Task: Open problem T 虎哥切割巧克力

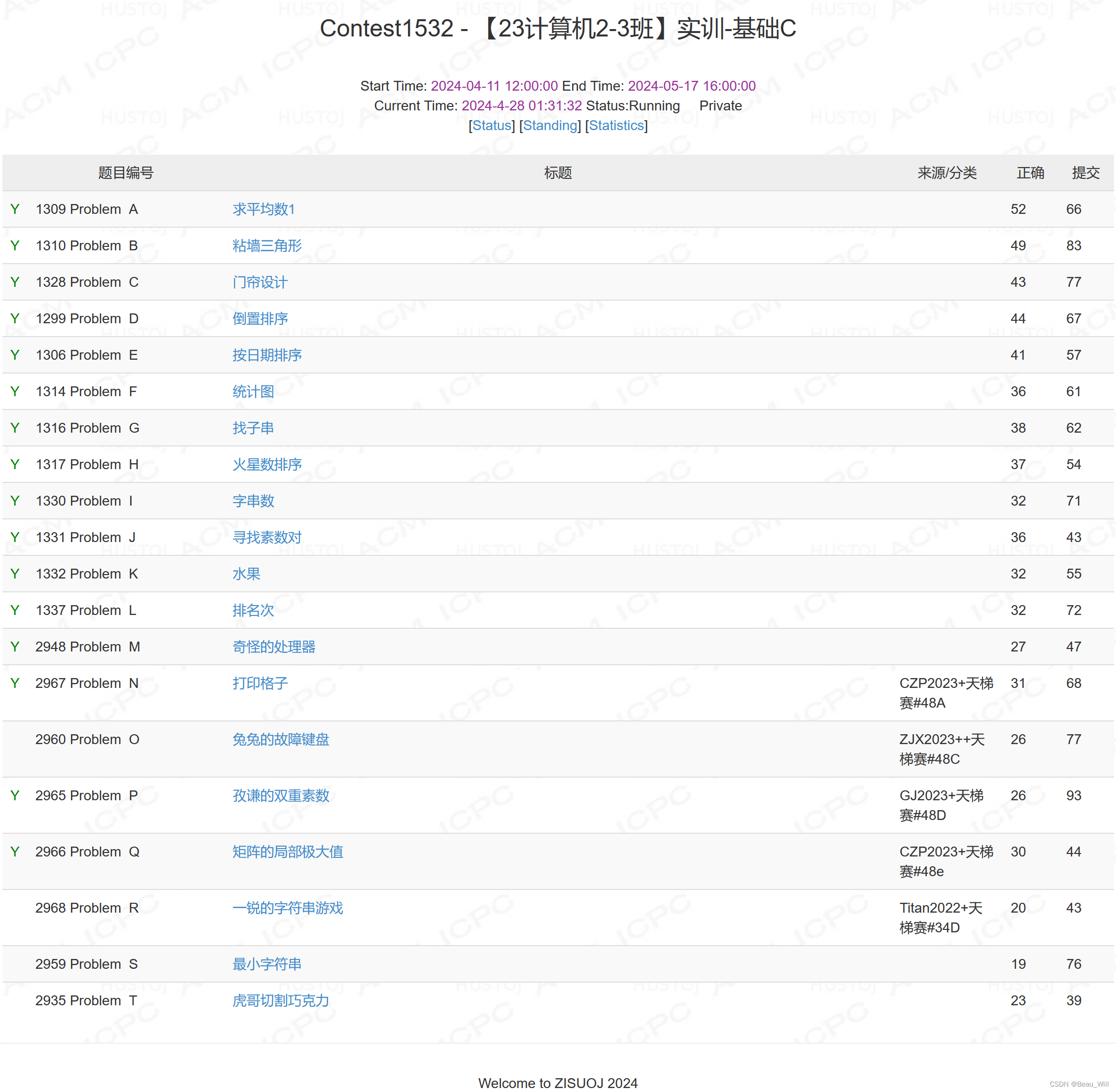Action: click(x=280, y=1001)
